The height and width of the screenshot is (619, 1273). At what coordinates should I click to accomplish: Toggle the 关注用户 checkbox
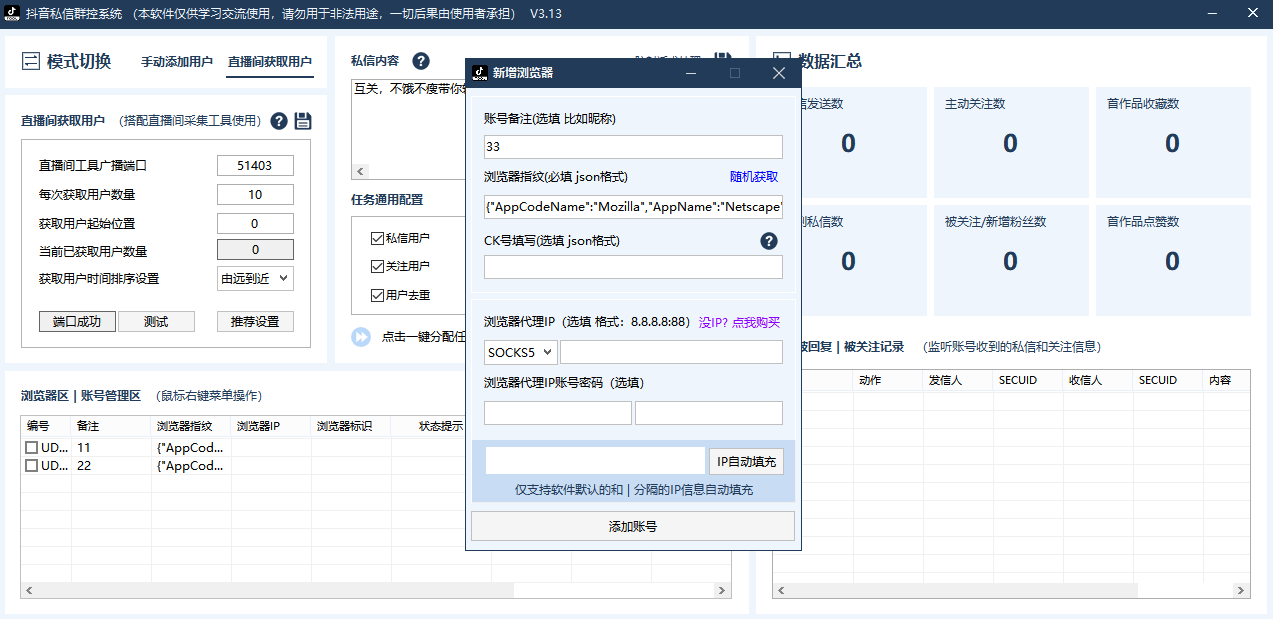(x=377, y=267)
